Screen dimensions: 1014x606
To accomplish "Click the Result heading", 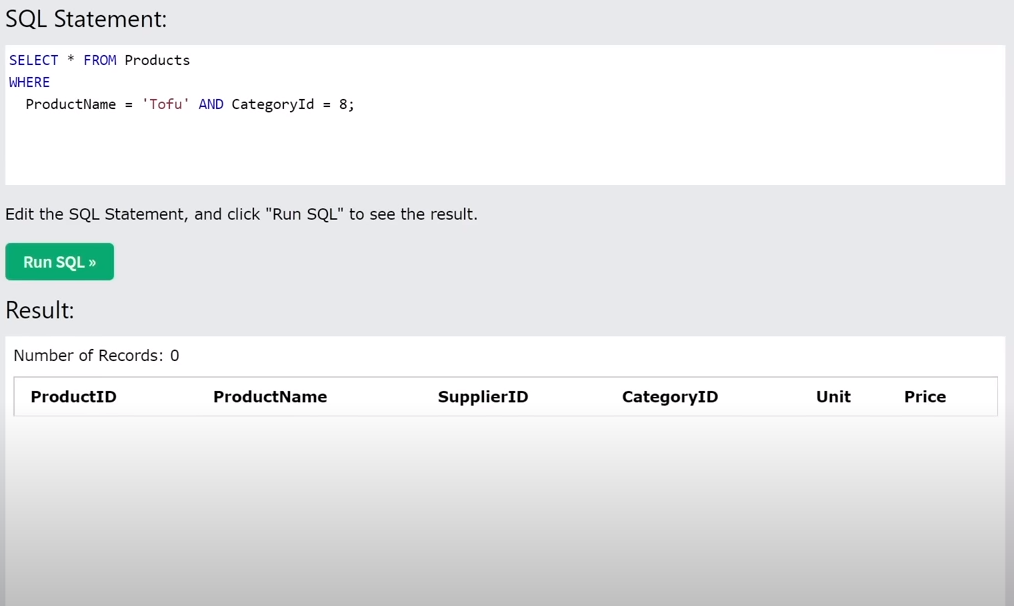I will pyautogui.click(x=39, y=310).
